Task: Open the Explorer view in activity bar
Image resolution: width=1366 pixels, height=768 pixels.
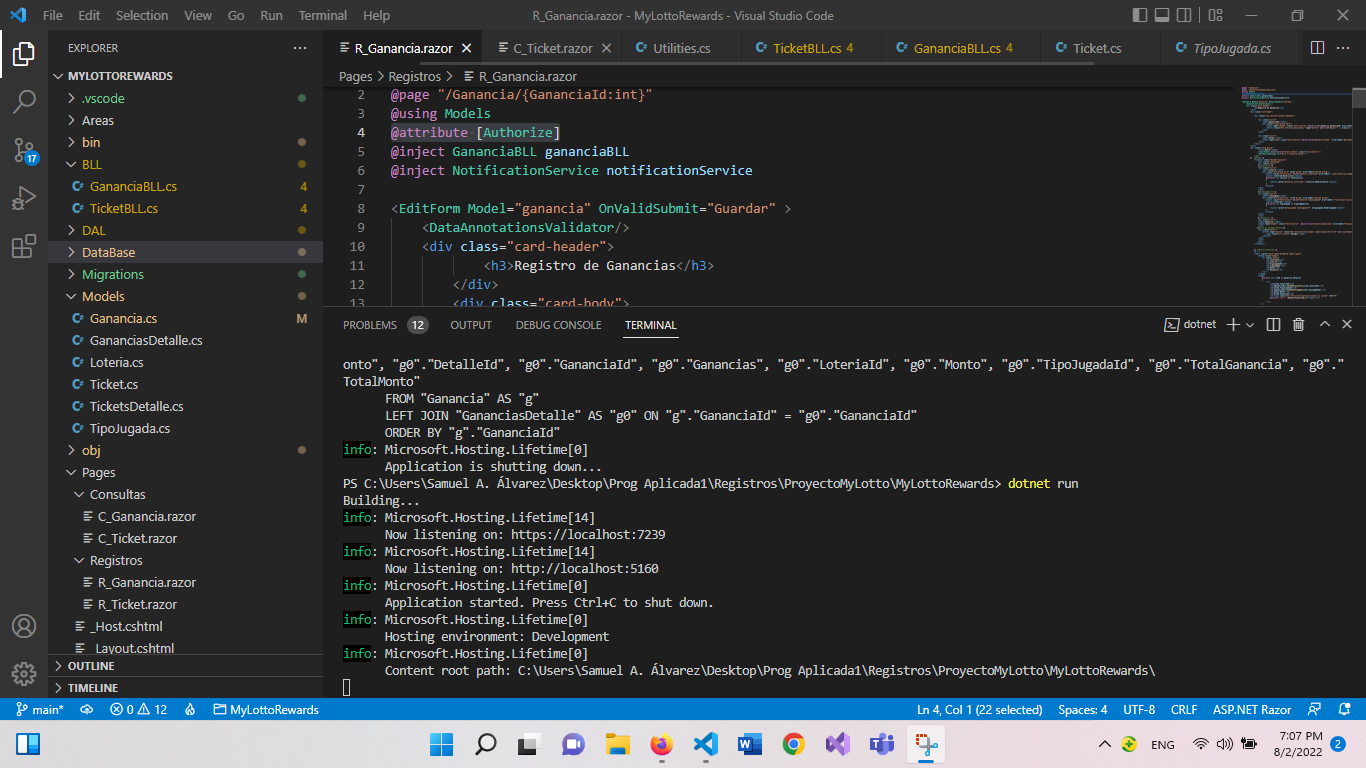Action: pos(24,54)
